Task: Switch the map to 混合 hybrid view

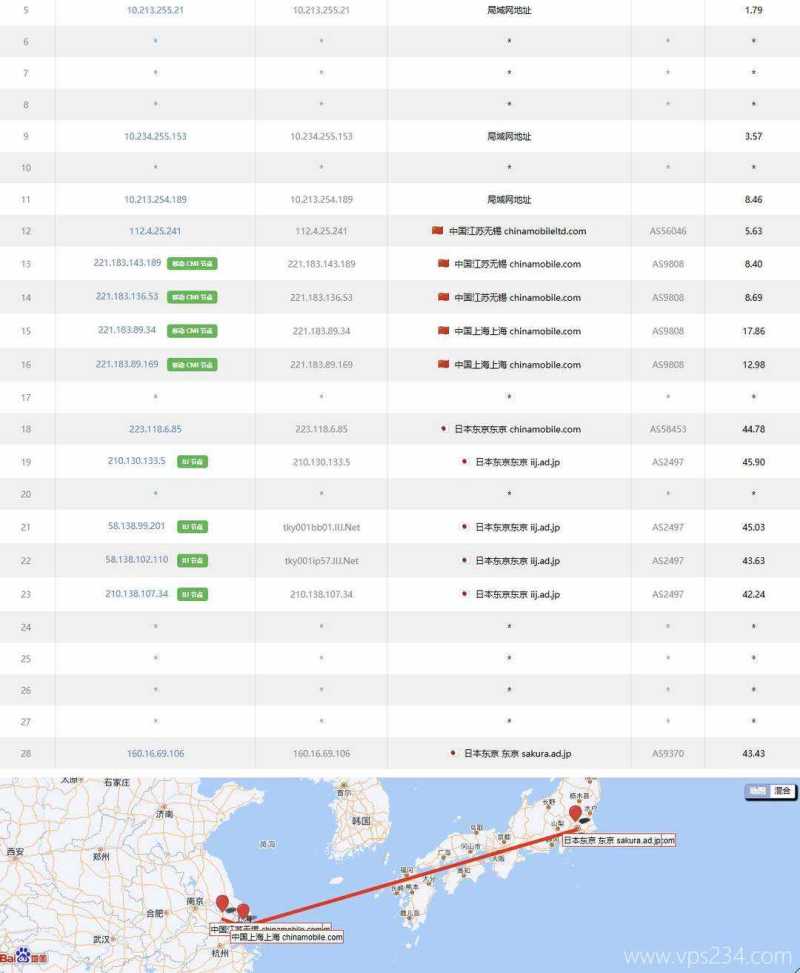Action: click(x=782, y=791)
